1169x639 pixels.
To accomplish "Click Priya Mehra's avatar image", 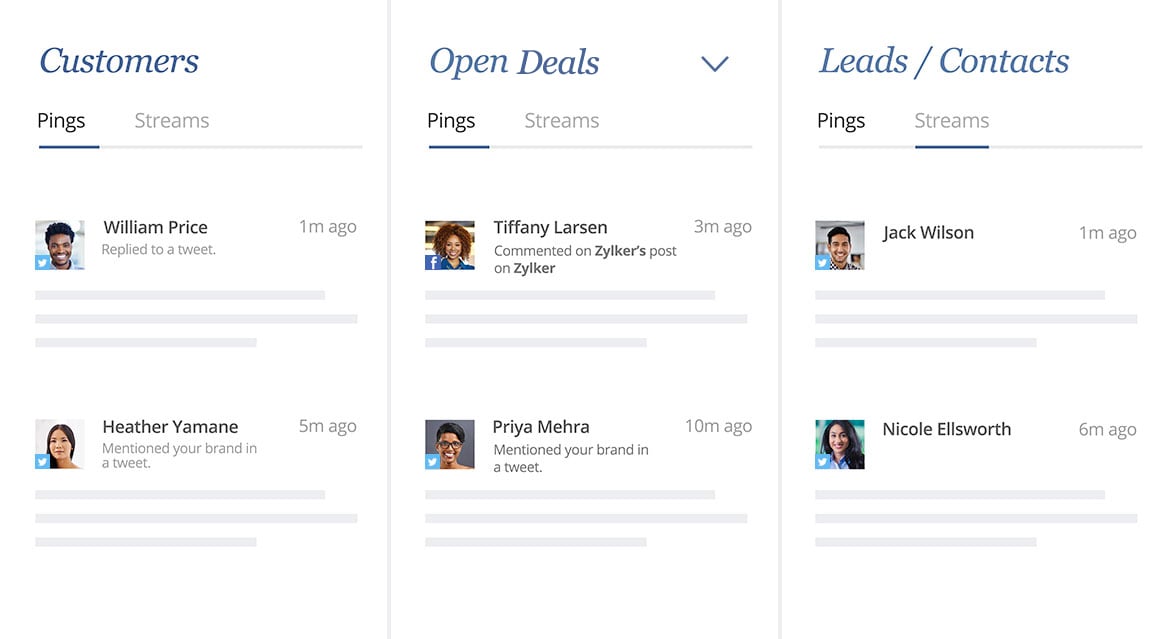I will 450,444.
